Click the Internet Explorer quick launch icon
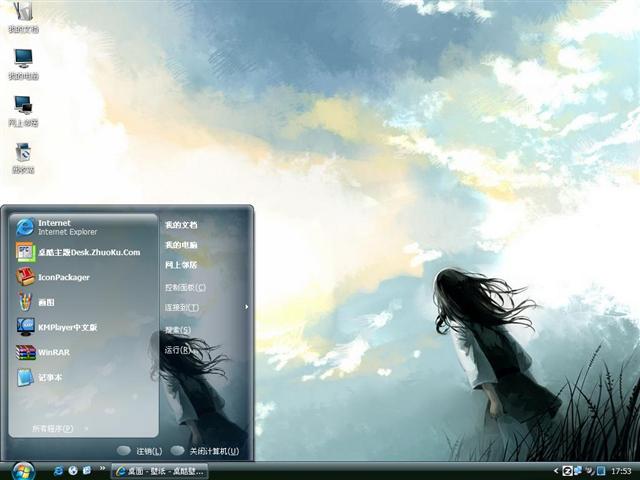640x480 pixels. pyautogui.click(x=58, y=471)
